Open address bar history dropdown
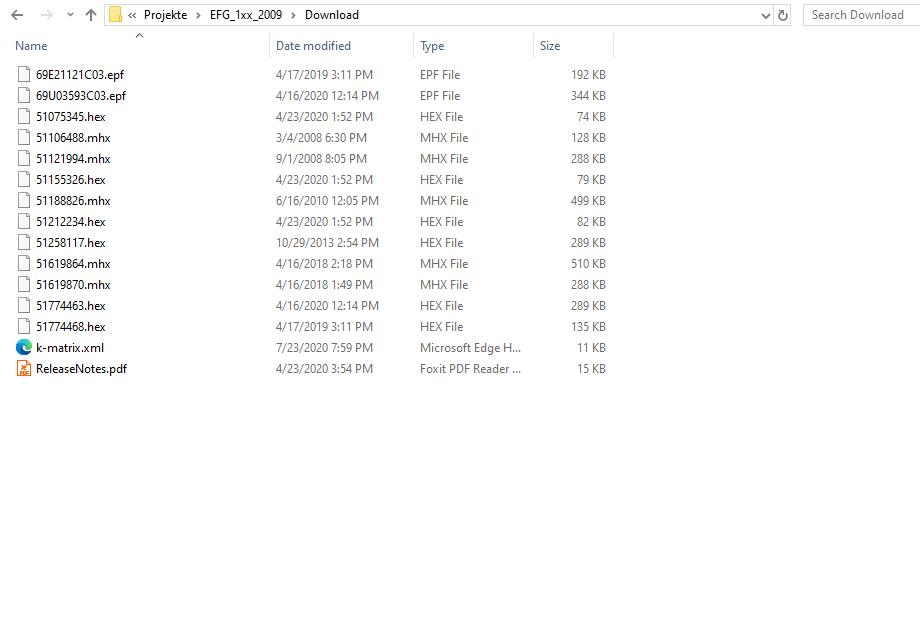Screen dimensions: 920x642 point(766,16)
